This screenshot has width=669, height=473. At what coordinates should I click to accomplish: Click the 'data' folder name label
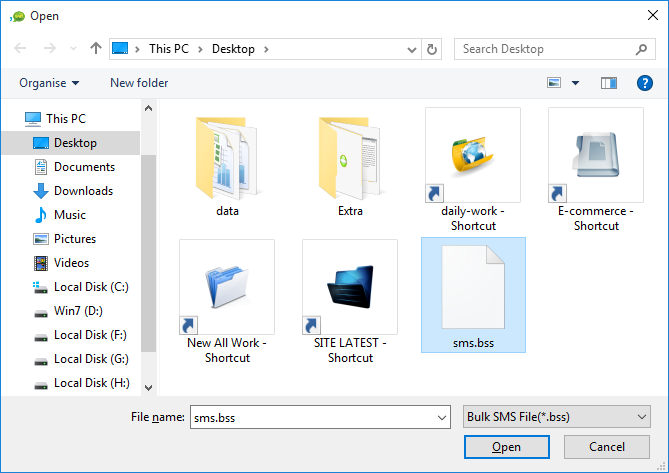pyautogui.click(x=227, y=211)
